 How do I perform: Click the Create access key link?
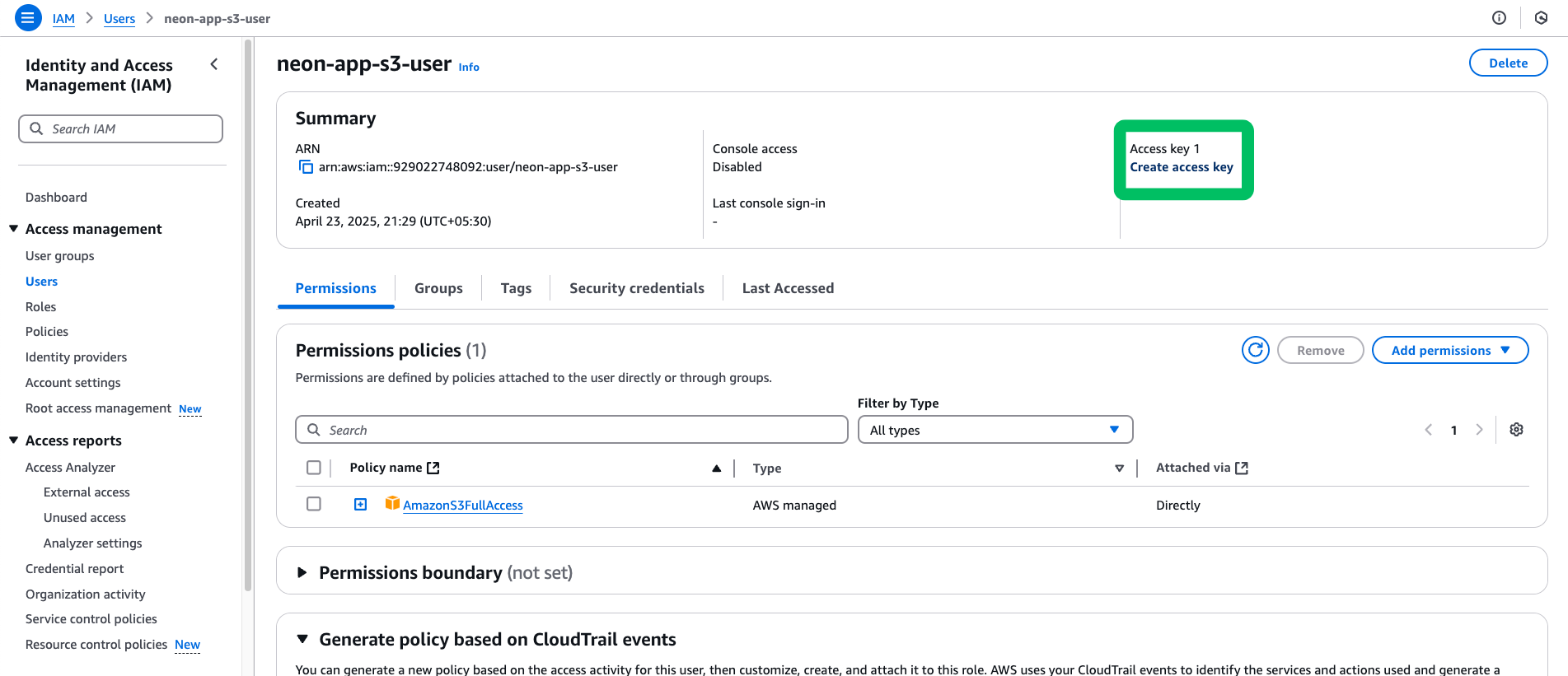point(1181,167)
